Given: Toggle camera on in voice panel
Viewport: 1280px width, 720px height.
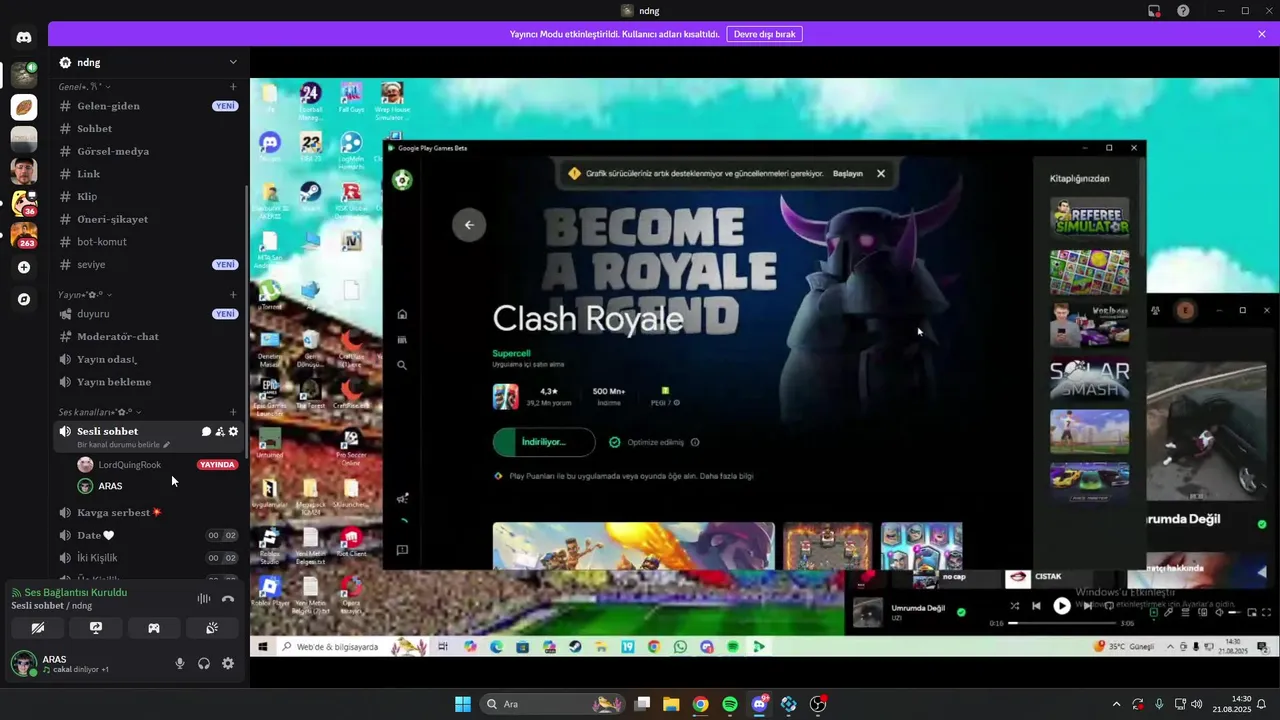Looking at the screenshot, I should click(38, 628).
